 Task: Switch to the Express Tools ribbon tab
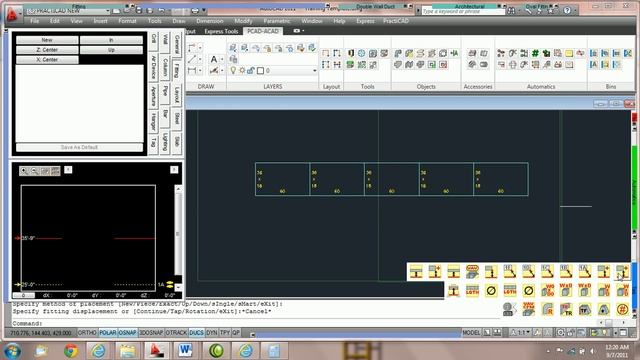[221, 31]
